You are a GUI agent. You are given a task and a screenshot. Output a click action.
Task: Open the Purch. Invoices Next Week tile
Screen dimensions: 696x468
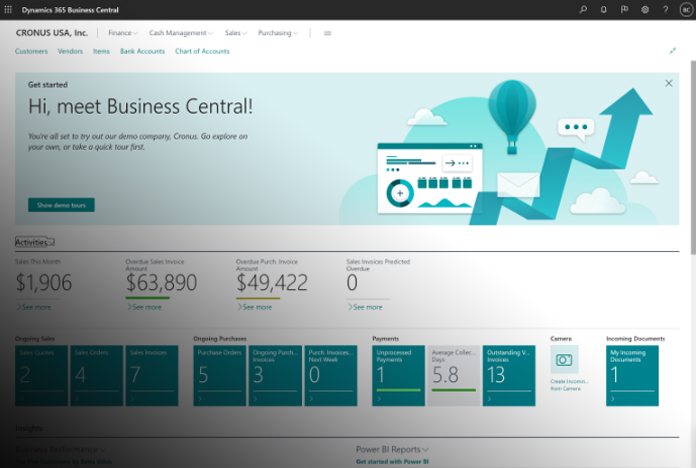click(x=331, y=376)
